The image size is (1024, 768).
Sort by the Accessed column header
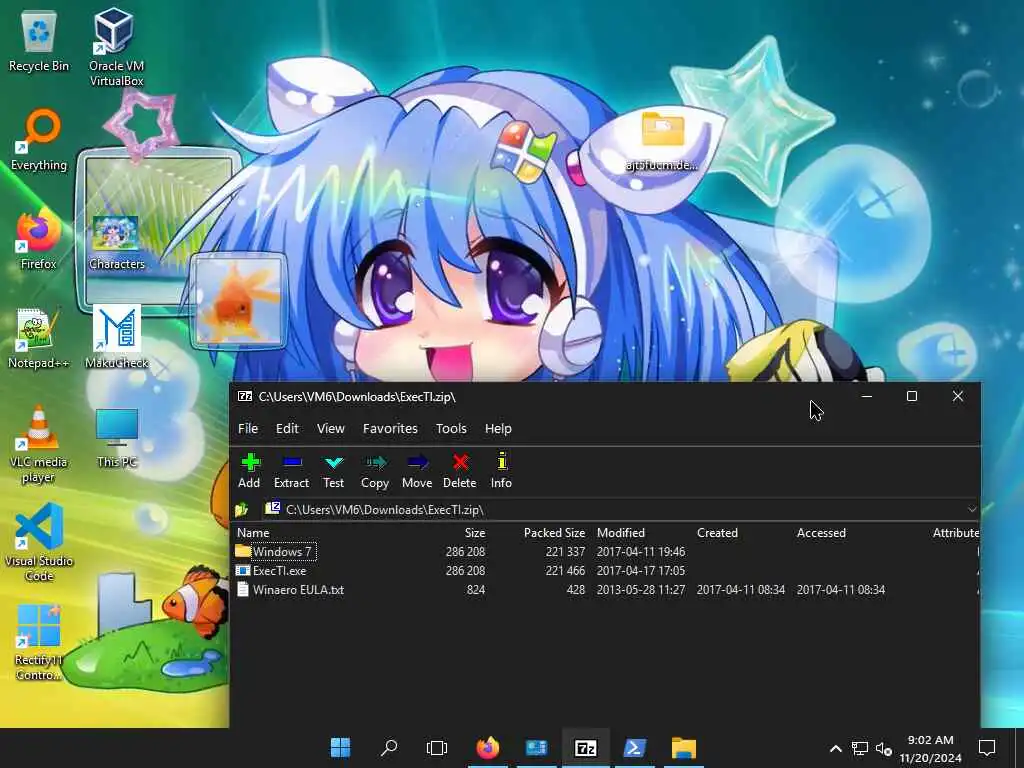tap(821, 533)
